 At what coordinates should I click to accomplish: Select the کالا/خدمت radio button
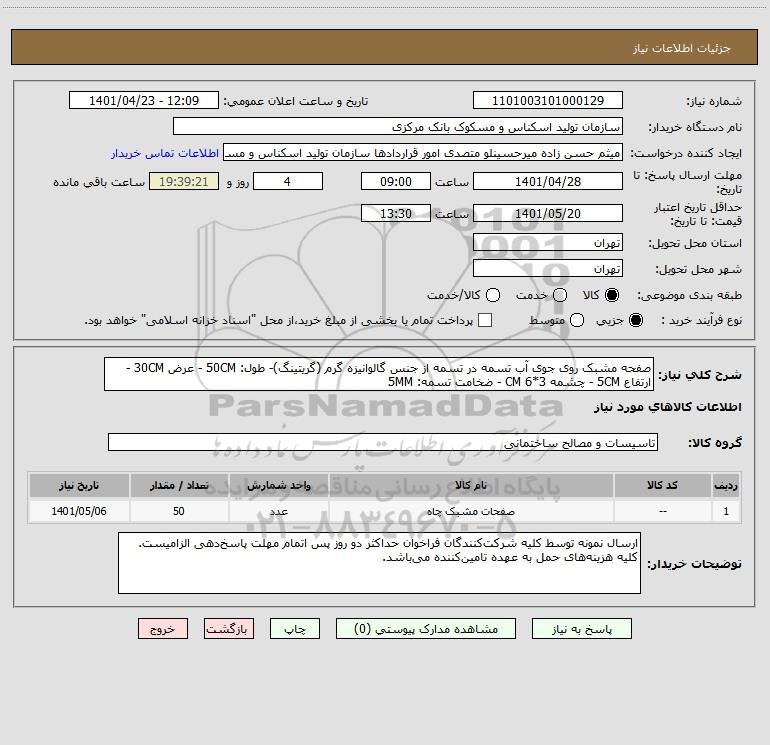click(493, 295)
